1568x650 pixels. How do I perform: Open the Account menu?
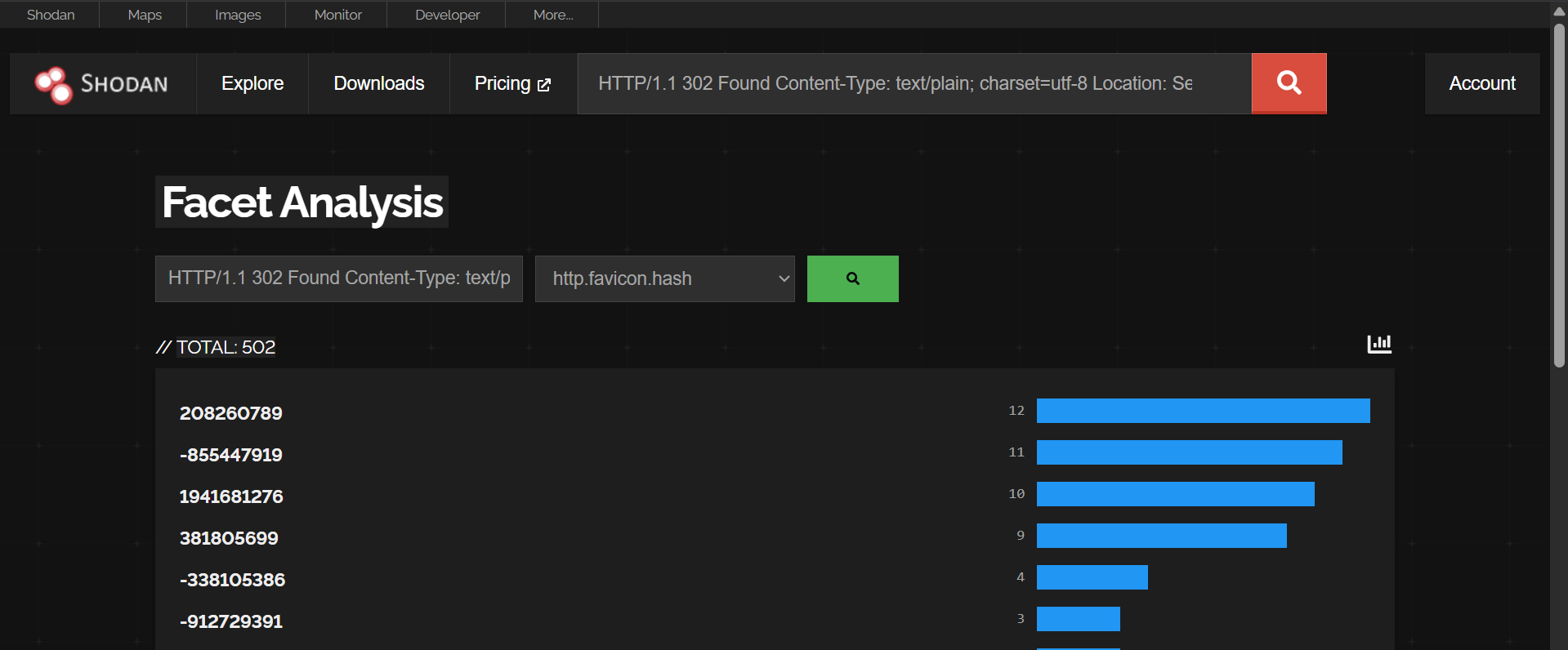click(x=1481, y=84)
